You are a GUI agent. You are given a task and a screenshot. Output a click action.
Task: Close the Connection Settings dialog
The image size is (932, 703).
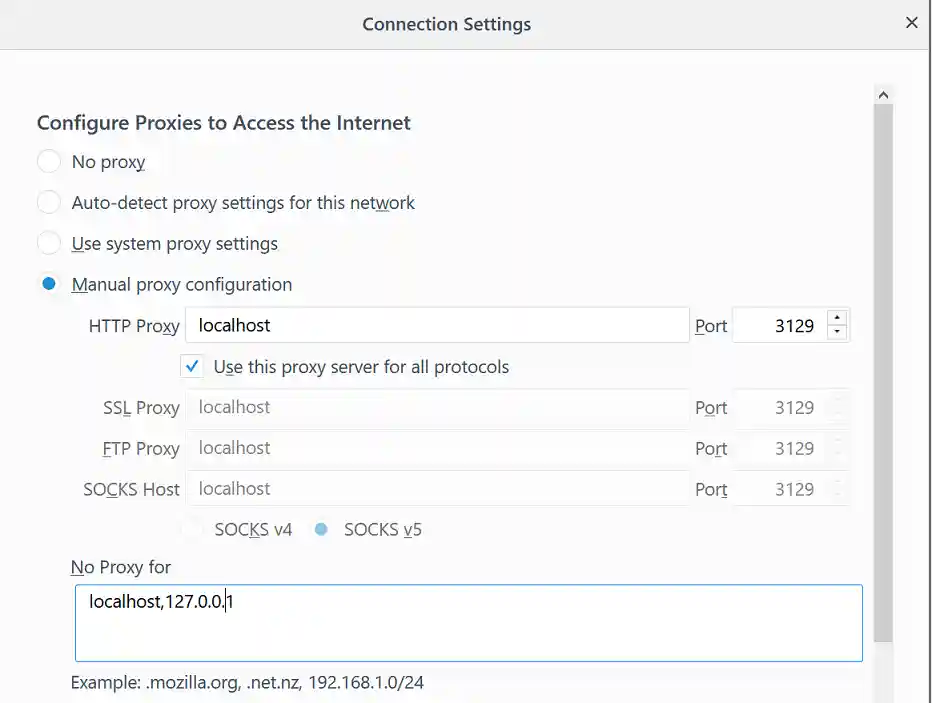(x=911, y=23)
